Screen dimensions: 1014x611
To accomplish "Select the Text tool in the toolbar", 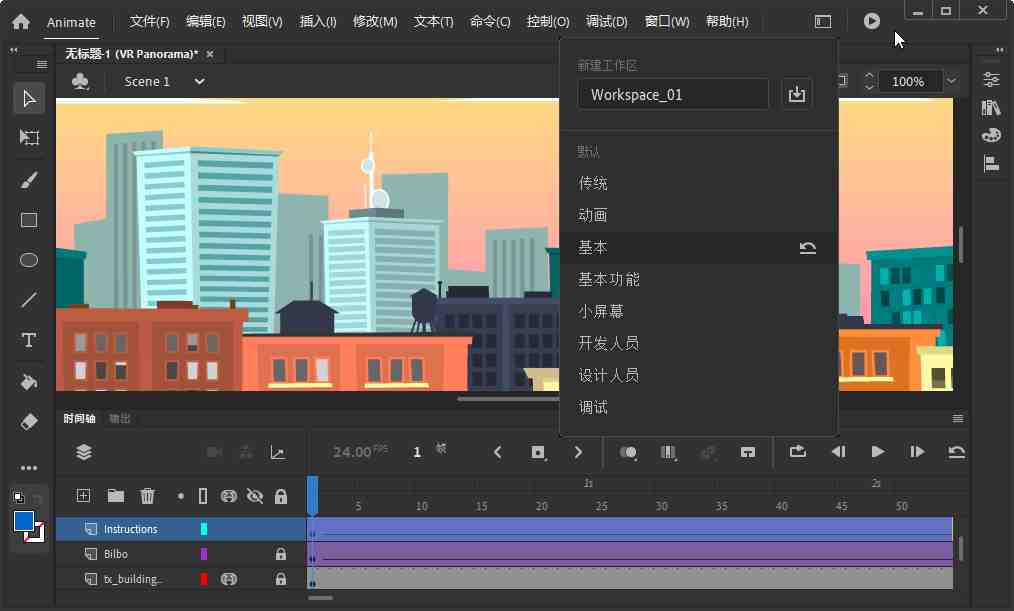I will (x=28, y=340).
